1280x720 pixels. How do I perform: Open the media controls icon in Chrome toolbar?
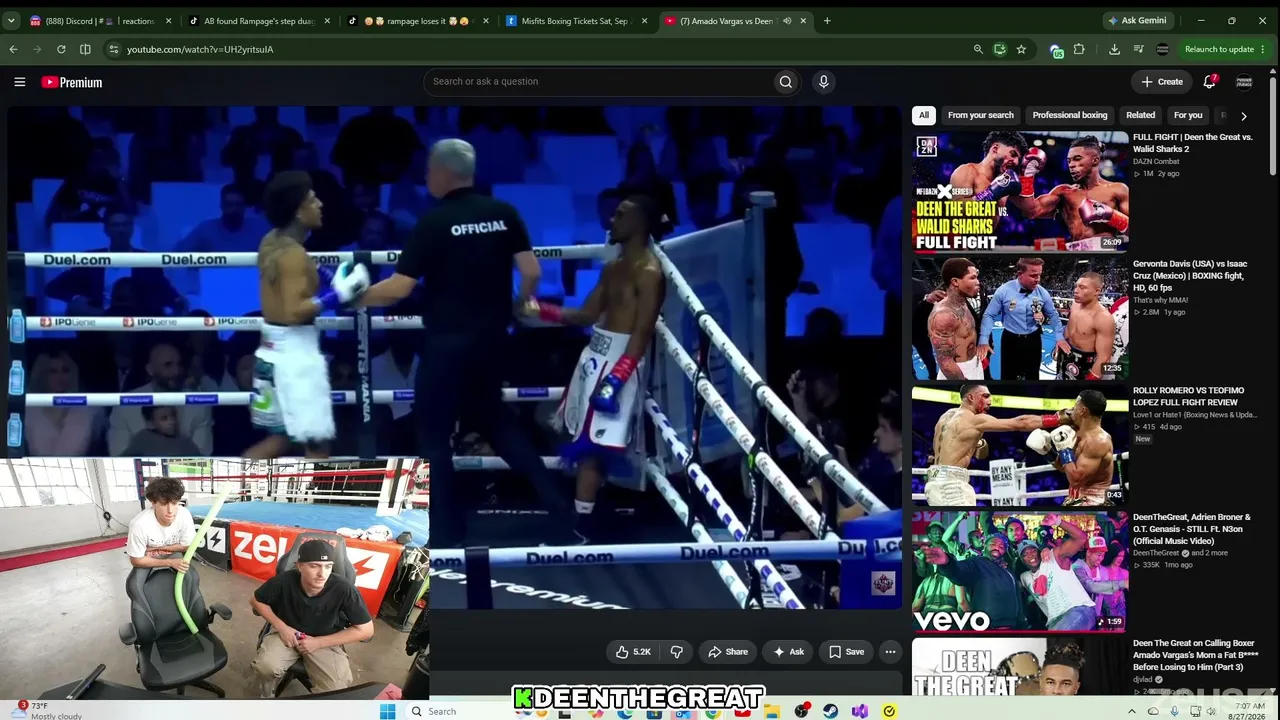1138,49
